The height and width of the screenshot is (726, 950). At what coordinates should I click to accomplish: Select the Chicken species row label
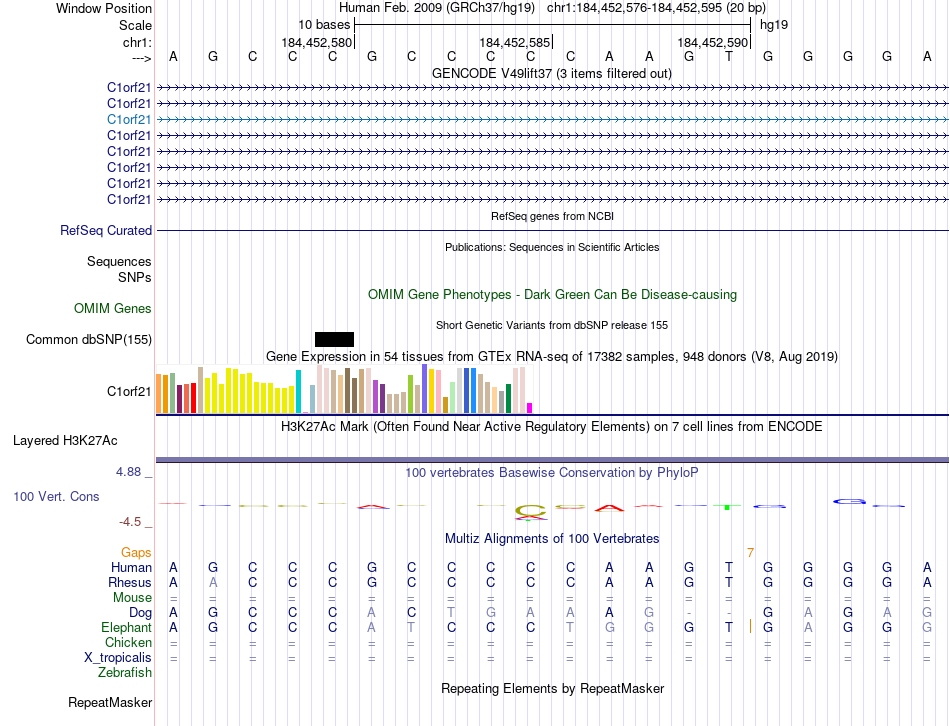click(128, 642)
